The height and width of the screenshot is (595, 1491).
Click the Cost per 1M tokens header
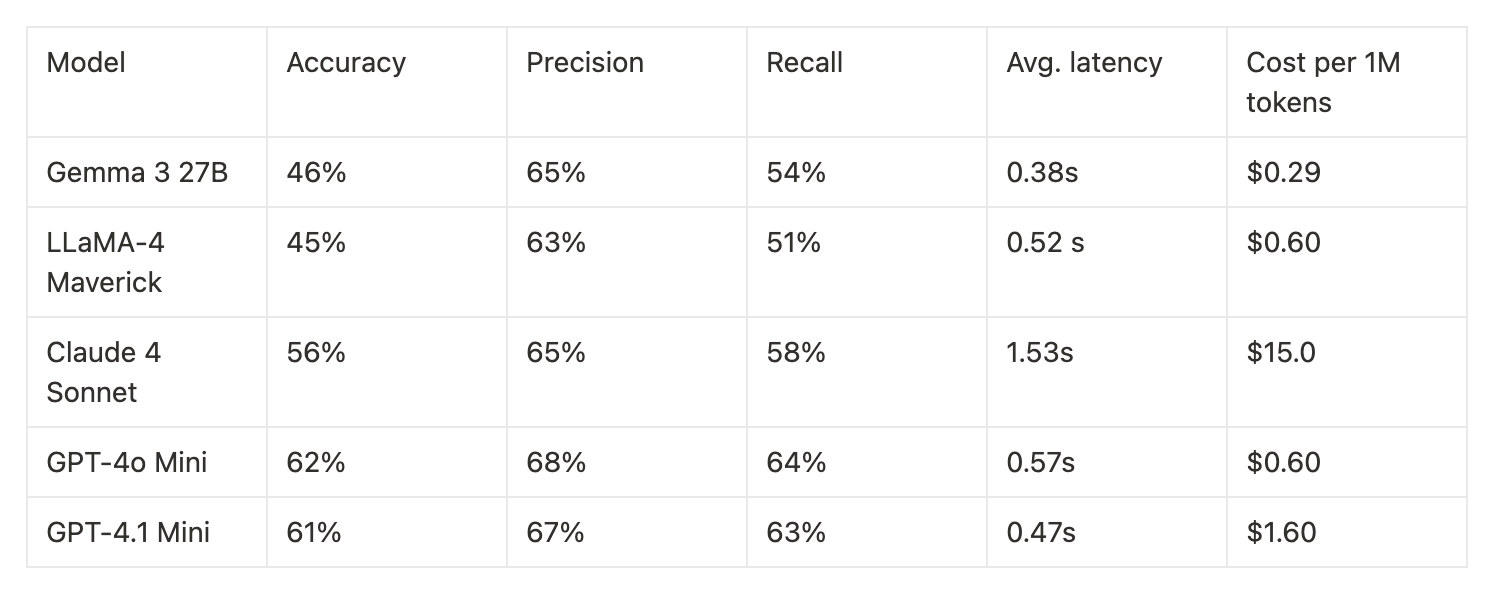point(1347,82)
